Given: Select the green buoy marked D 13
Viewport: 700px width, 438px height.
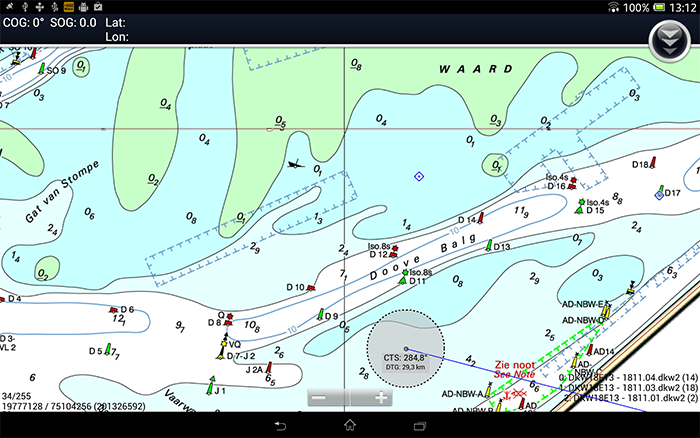Looking at the screenshot, I should click(x=488, y=245).
